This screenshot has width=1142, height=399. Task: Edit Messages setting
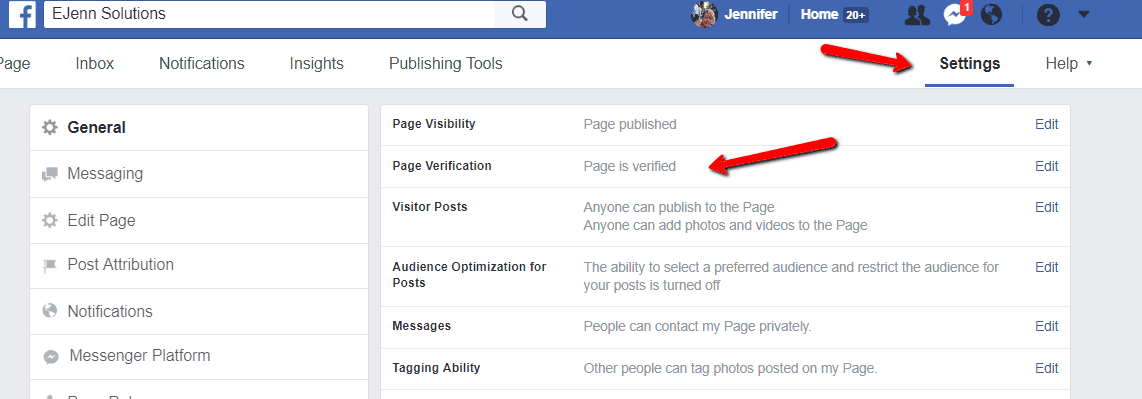pos(1047,326)
